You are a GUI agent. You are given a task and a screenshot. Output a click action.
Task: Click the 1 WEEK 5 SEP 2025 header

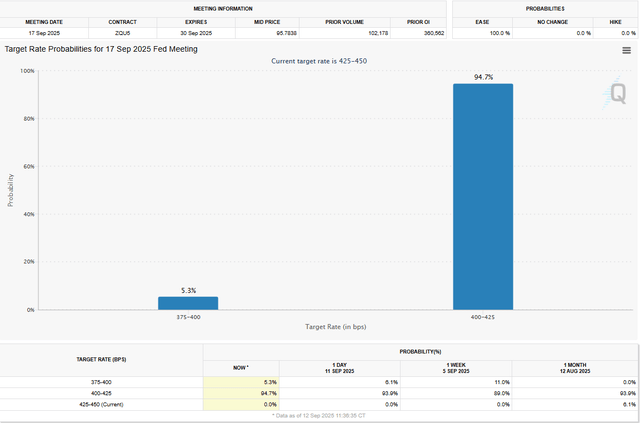[x=456, y=368]
